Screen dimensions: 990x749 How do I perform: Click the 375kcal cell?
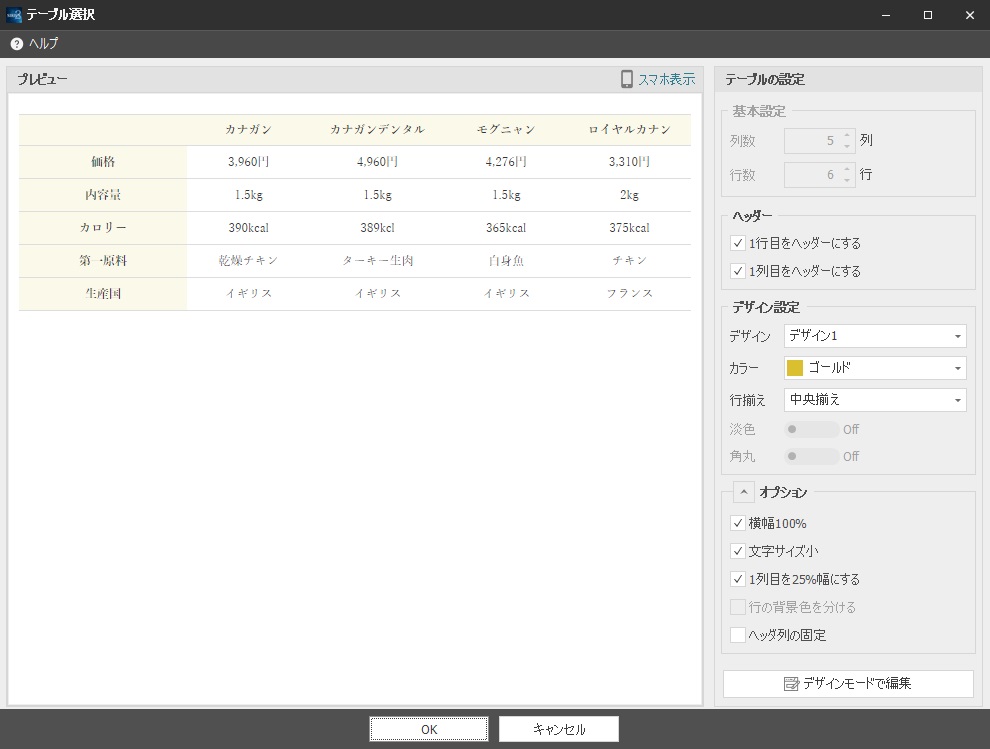point(629,227)
